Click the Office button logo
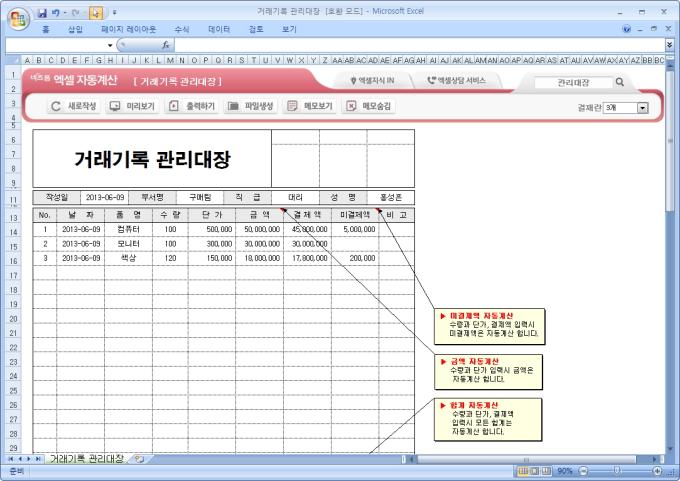 coord(18,19)
